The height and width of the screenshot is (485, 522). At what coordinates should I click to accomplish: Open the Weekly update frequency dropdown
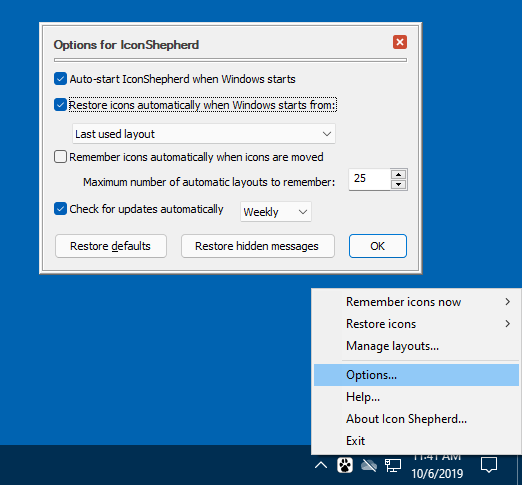tap(276, 212)
